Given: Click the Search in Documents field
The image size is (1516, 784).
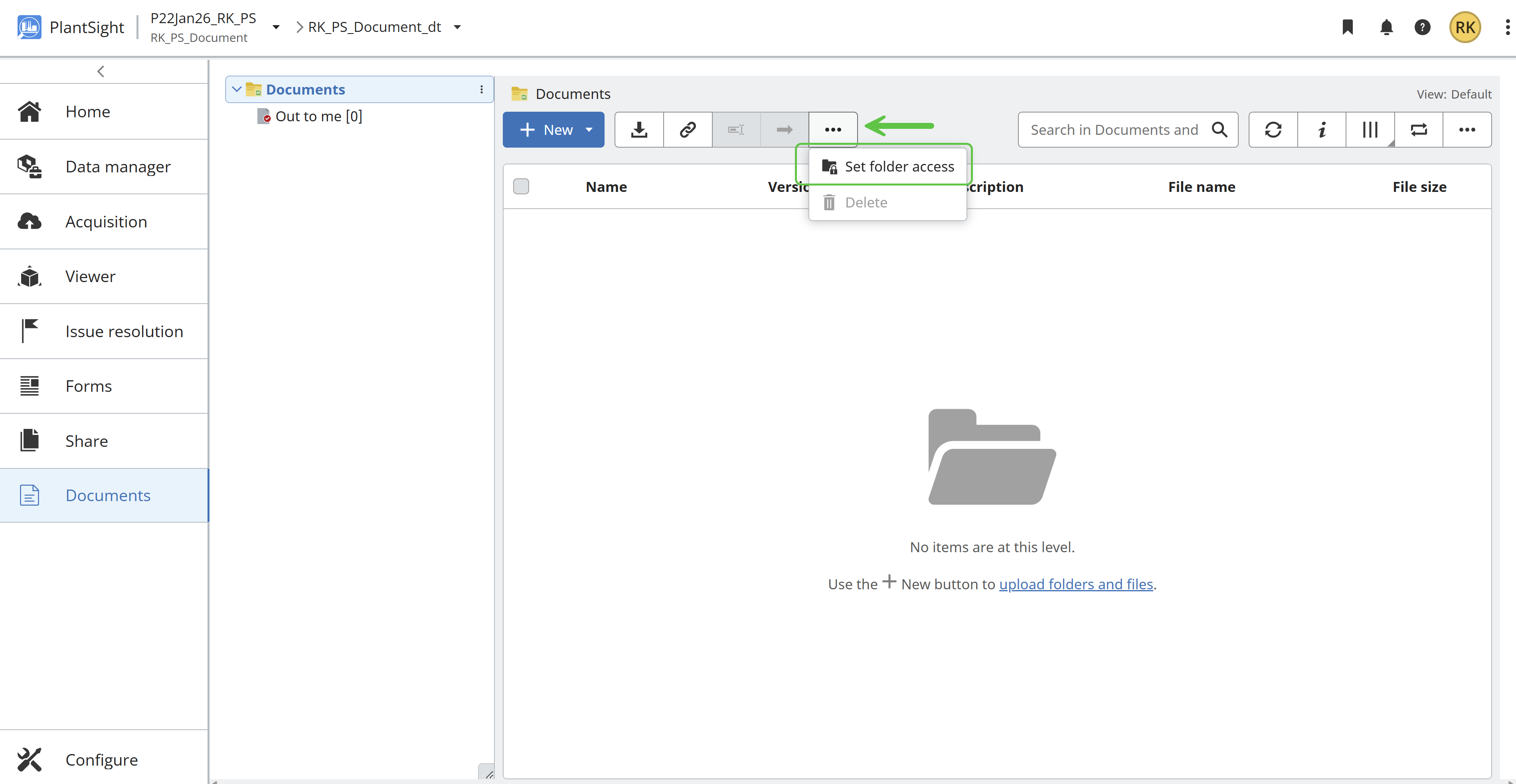Looking at the screenshot, I should click(1113, 130).
